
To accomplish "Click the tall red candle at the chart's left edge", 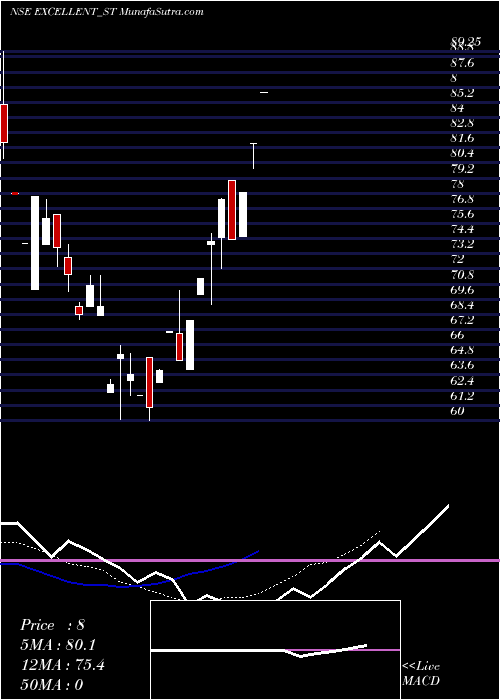I will point(4,124).
